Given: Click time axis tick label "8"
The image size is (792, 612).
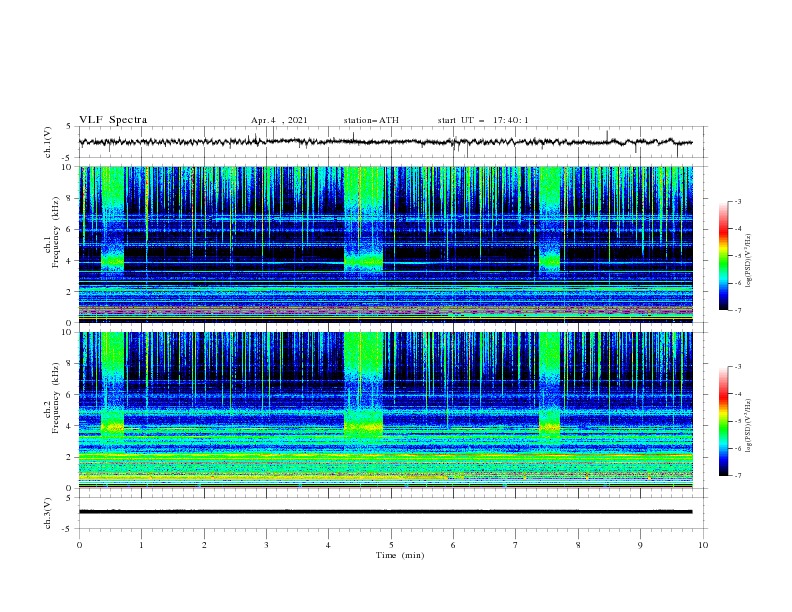Looking at the screenshot, I should coord(578,545).
